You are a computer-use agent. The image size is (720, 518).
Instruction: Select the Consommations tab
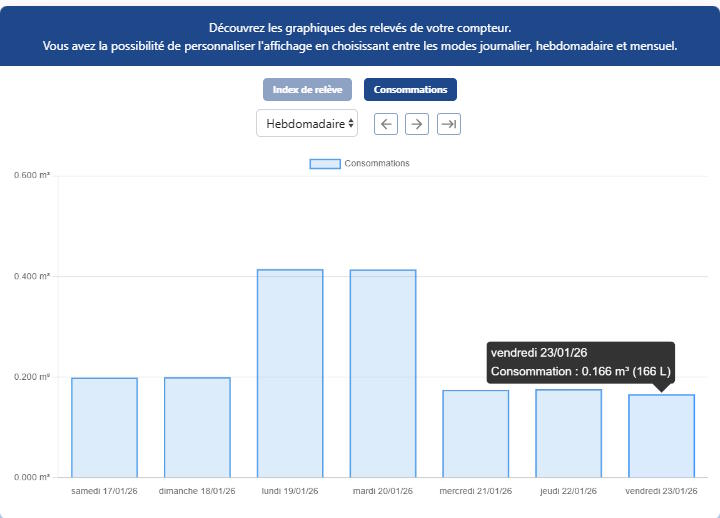[410, 90]
